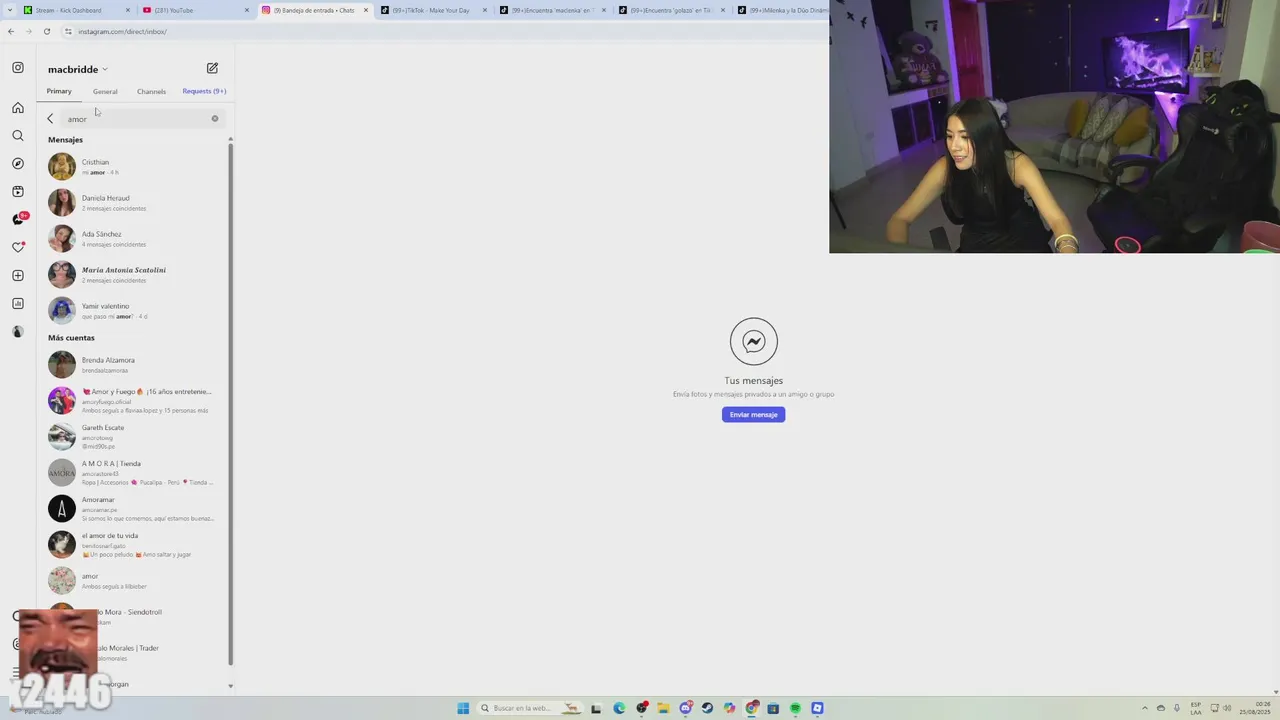Go to Home feed in sidebar

point(18,108)
